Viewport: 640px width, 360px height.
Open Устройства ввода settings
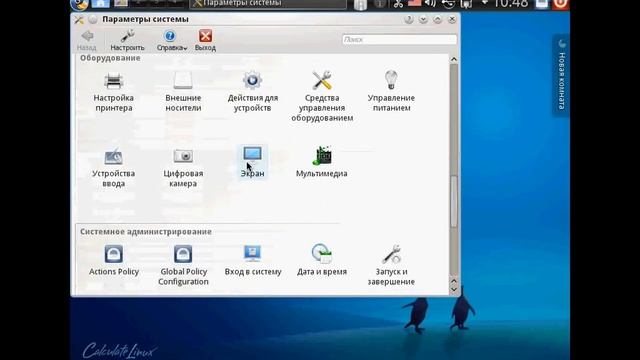coord(113,168)
